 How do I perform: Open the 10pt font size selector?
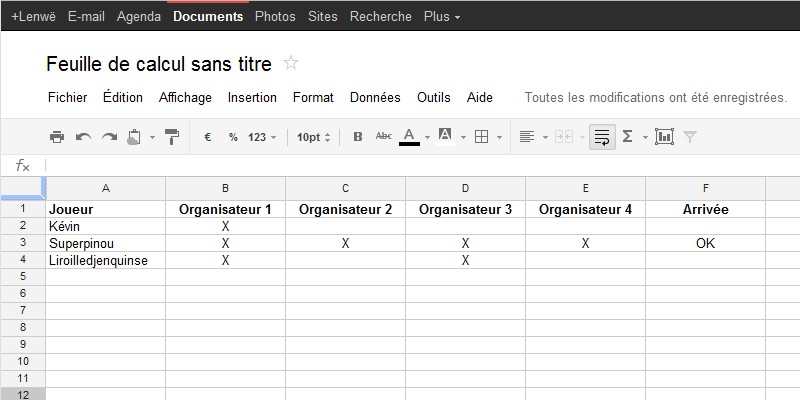pyautogui.click(x=313, y=137)
